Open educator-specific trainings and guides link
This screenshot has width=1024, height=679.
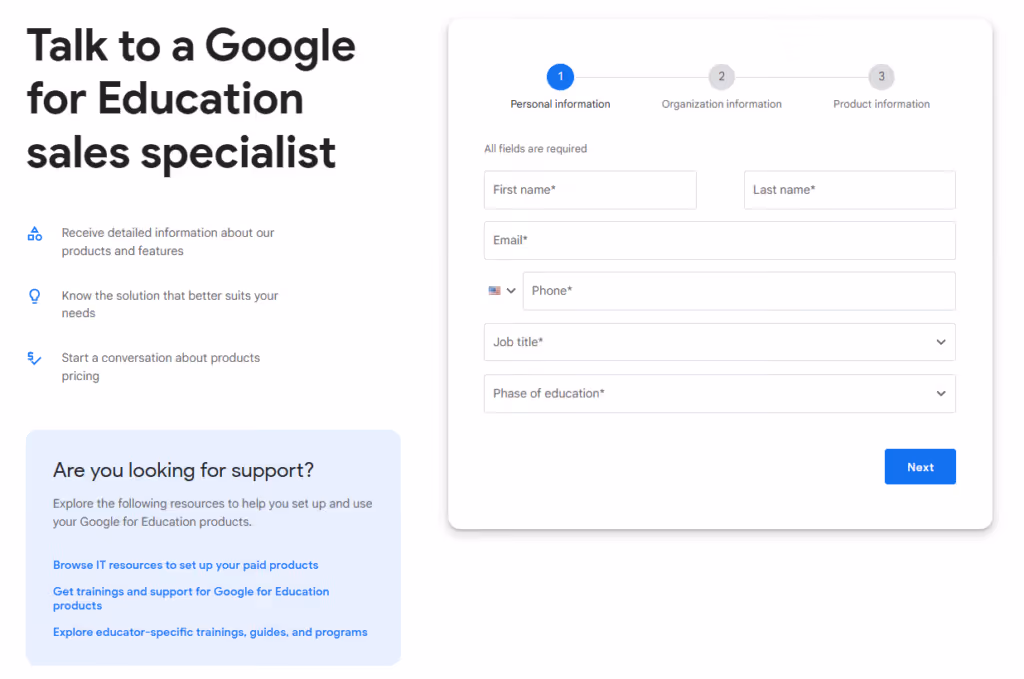tap(209, 632)
